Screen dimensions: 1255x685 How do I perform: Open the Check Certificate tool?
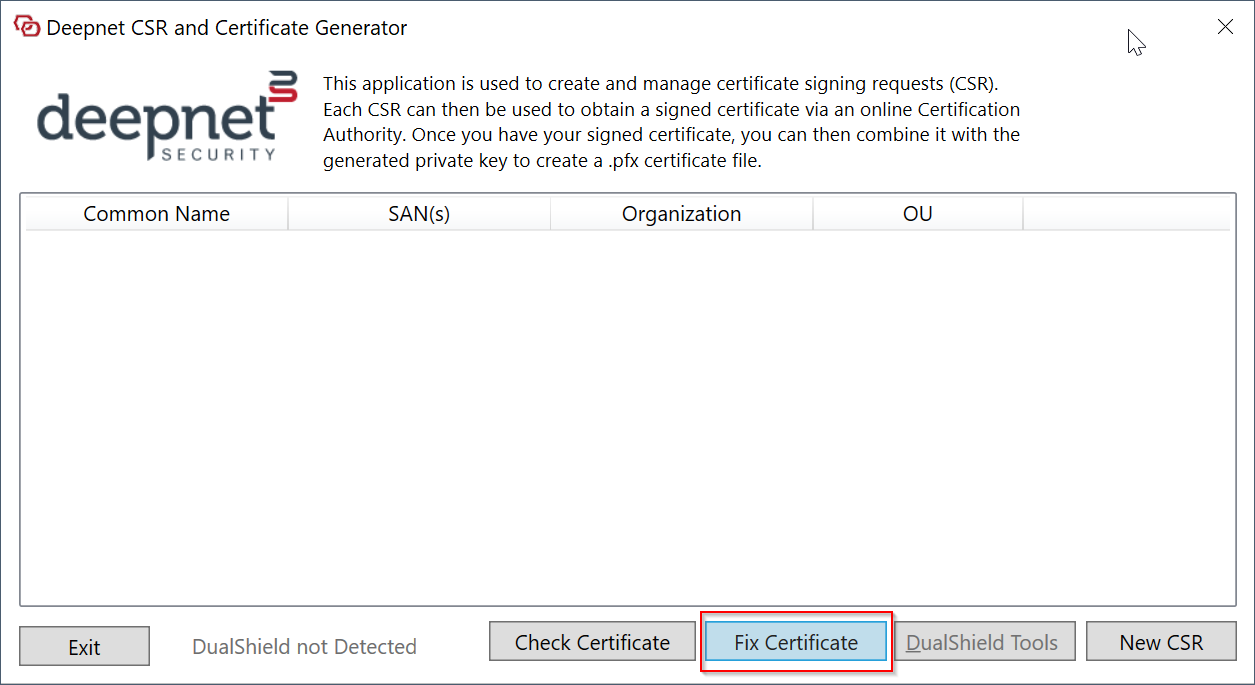pyautogui.click(x=592, y=642)
